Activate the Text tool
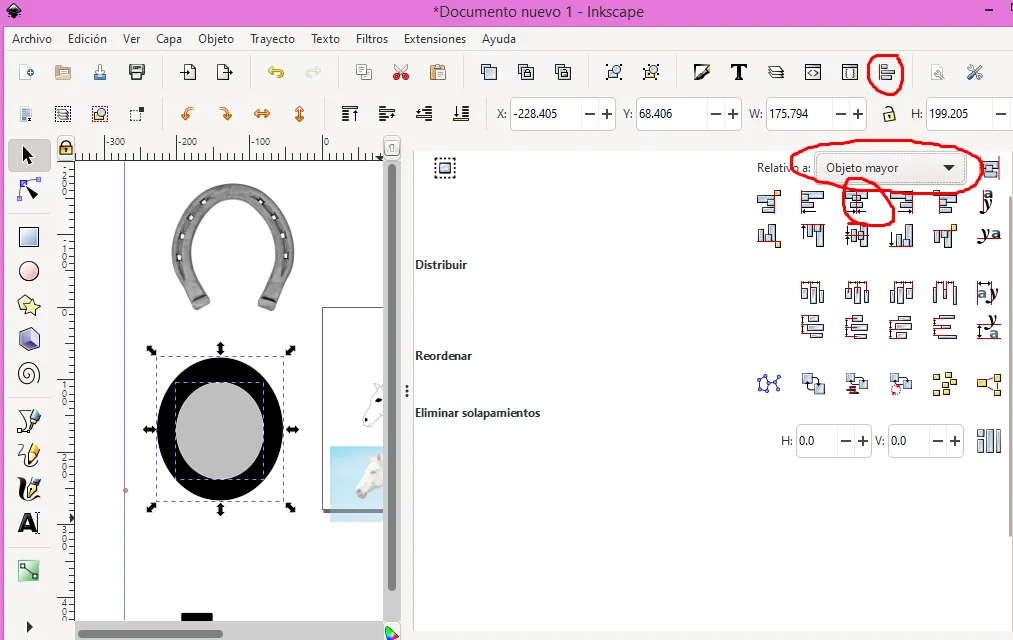1013x640 pixels. [29, 522]
